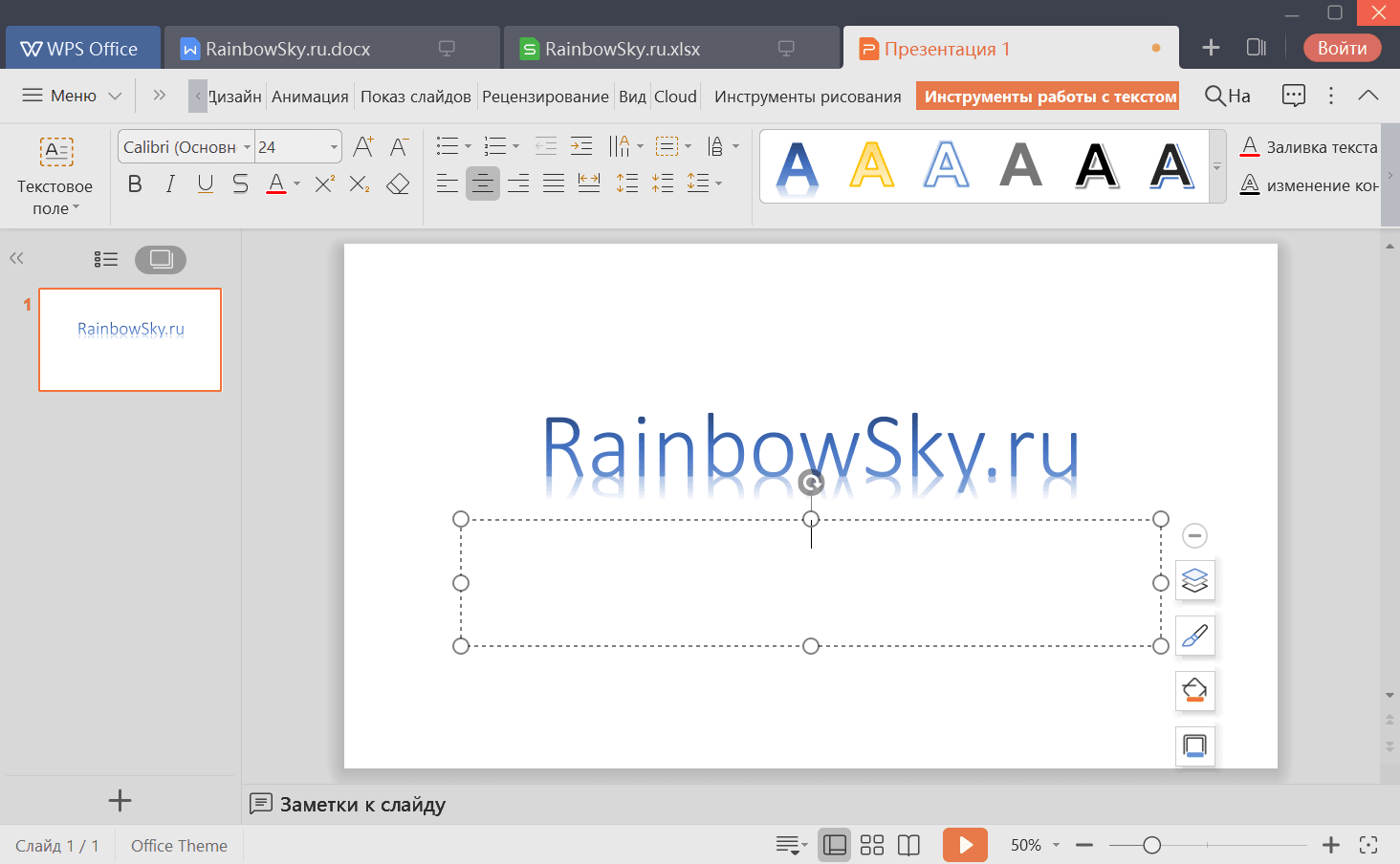Click the zoom slider handle in the status bar
Screen dimensions: 1400x864
pyautogui.click(x=1152, y=845)
